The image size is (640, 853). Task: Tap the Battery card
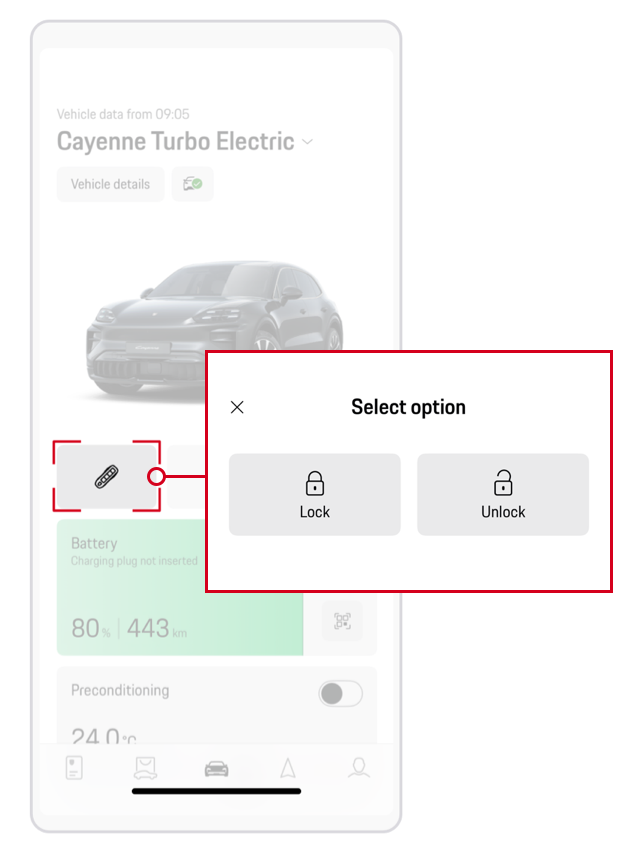point(180,590)
